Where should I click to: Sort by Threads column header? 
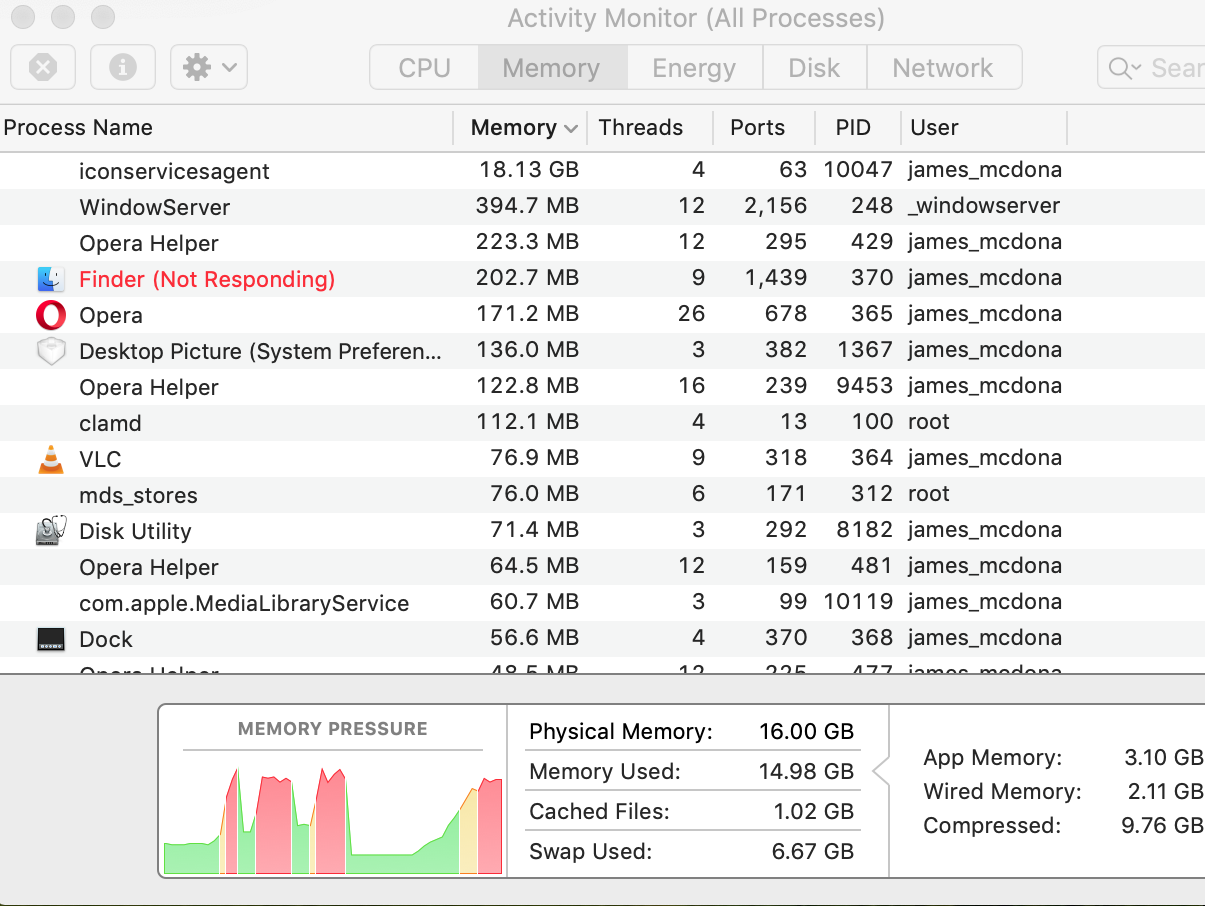pyautogui.click(x=650, y=128)
